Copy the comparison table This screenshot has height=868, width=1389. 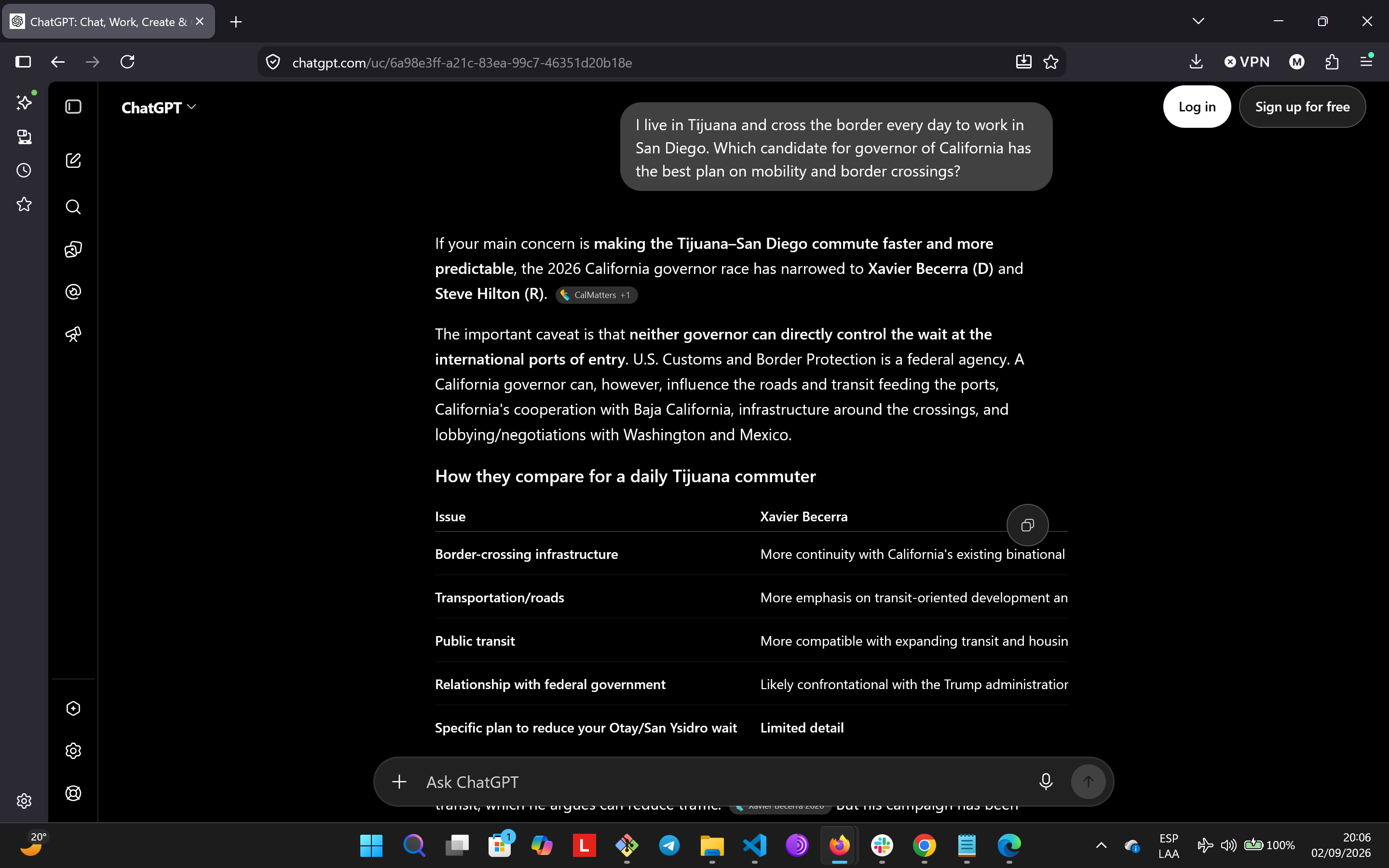coord(1027,525)
